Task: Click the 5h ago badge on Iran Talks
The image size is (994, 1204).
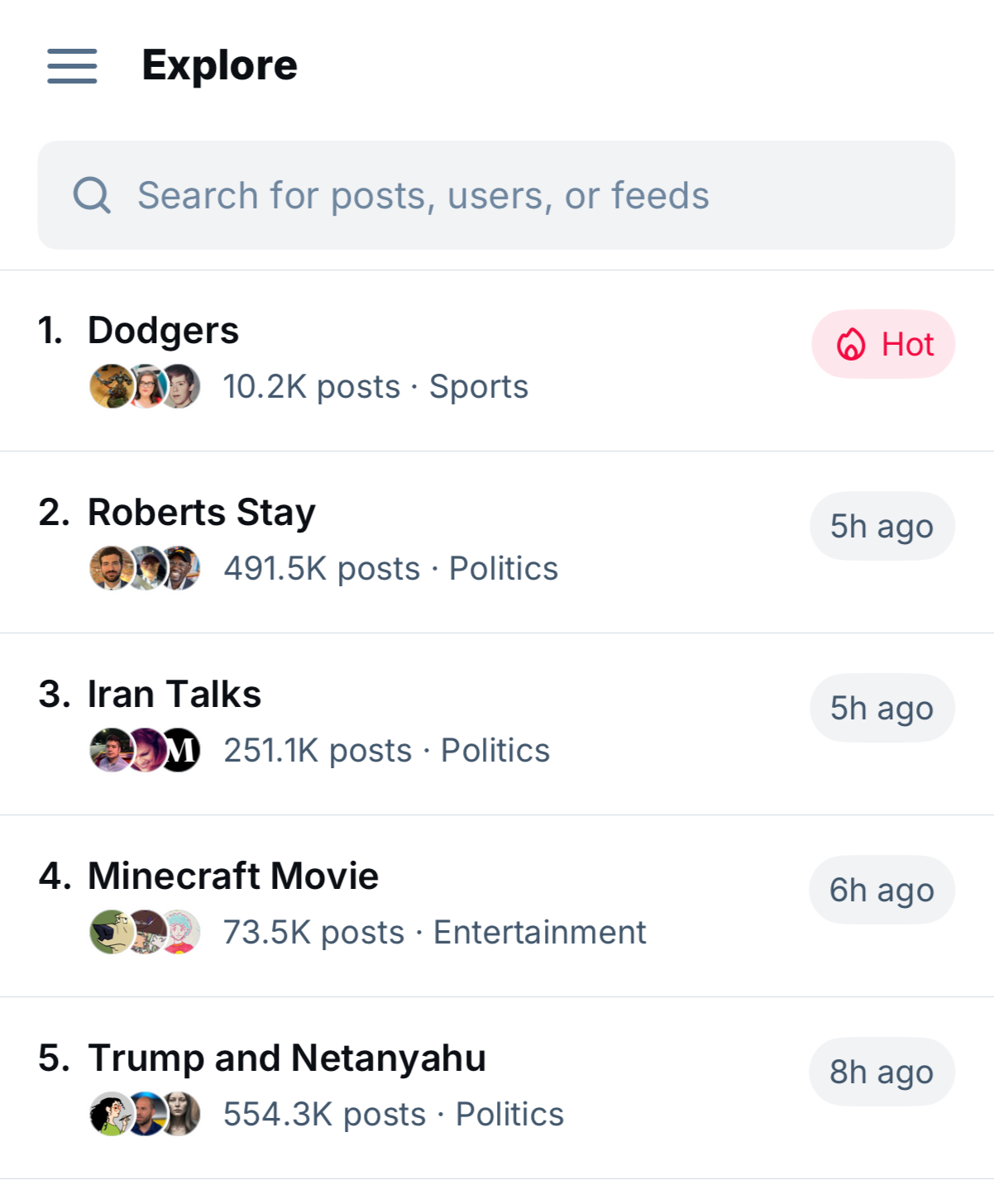Action: (x=882, y=708)
